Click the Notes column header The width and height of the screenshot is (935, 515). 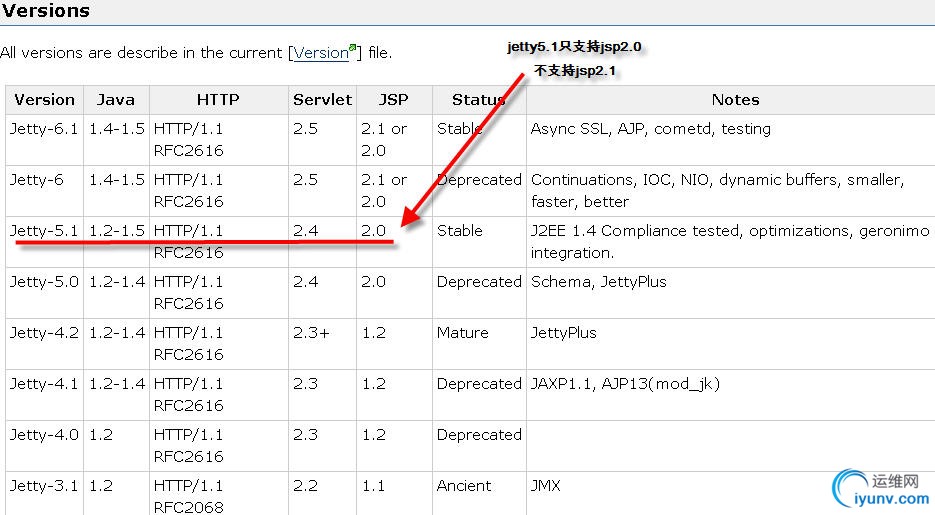click(736, 100)
